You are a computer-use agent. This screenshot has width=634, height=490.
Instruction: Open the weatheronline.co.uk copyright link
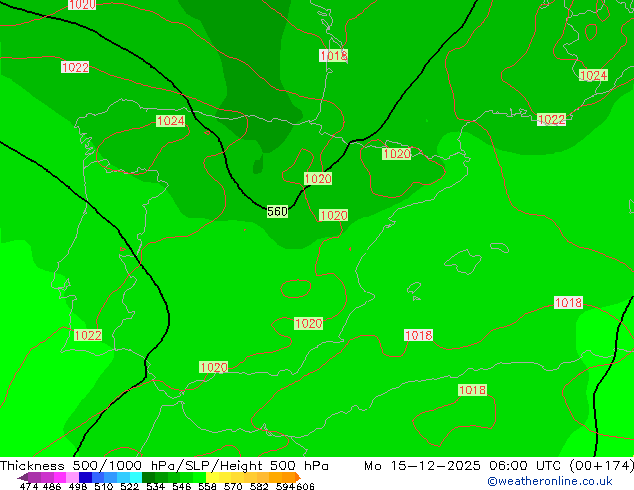click(x=550, y=481)
